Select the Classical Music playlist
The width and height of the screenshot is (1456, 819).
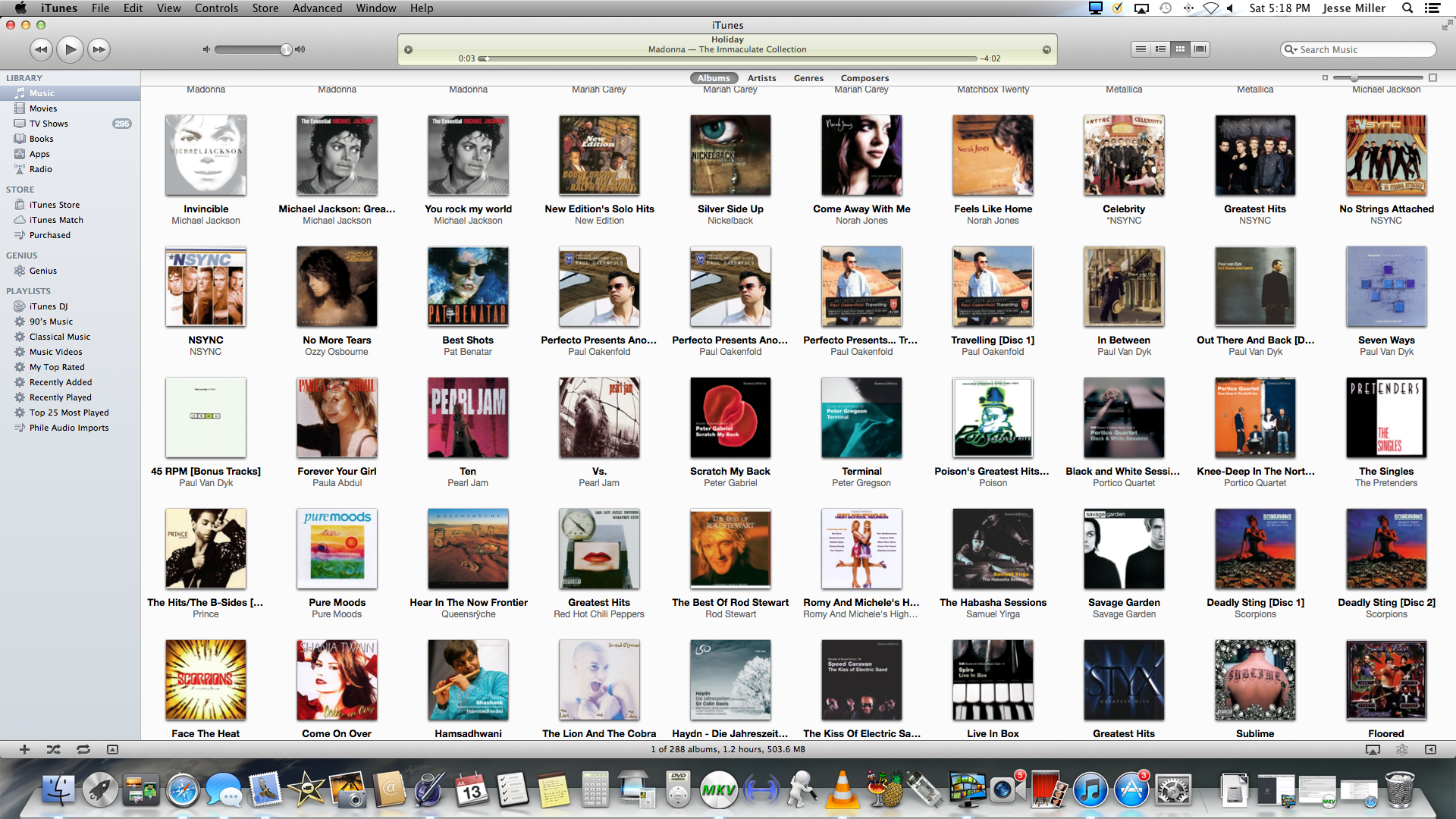coord(70,337)
